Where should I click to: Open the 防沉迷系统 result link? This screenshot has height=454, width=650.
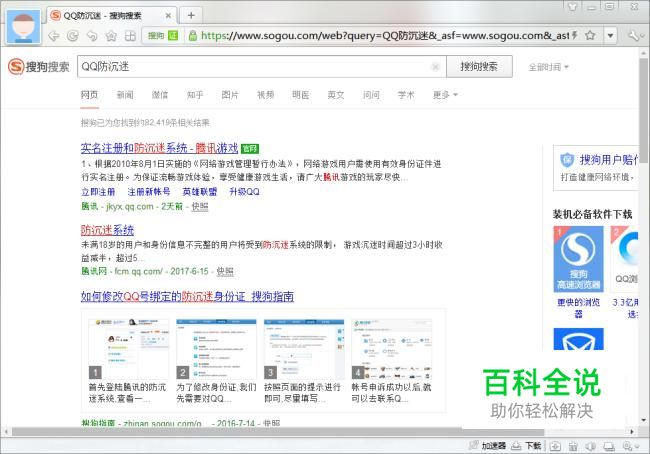pos(107,230)
